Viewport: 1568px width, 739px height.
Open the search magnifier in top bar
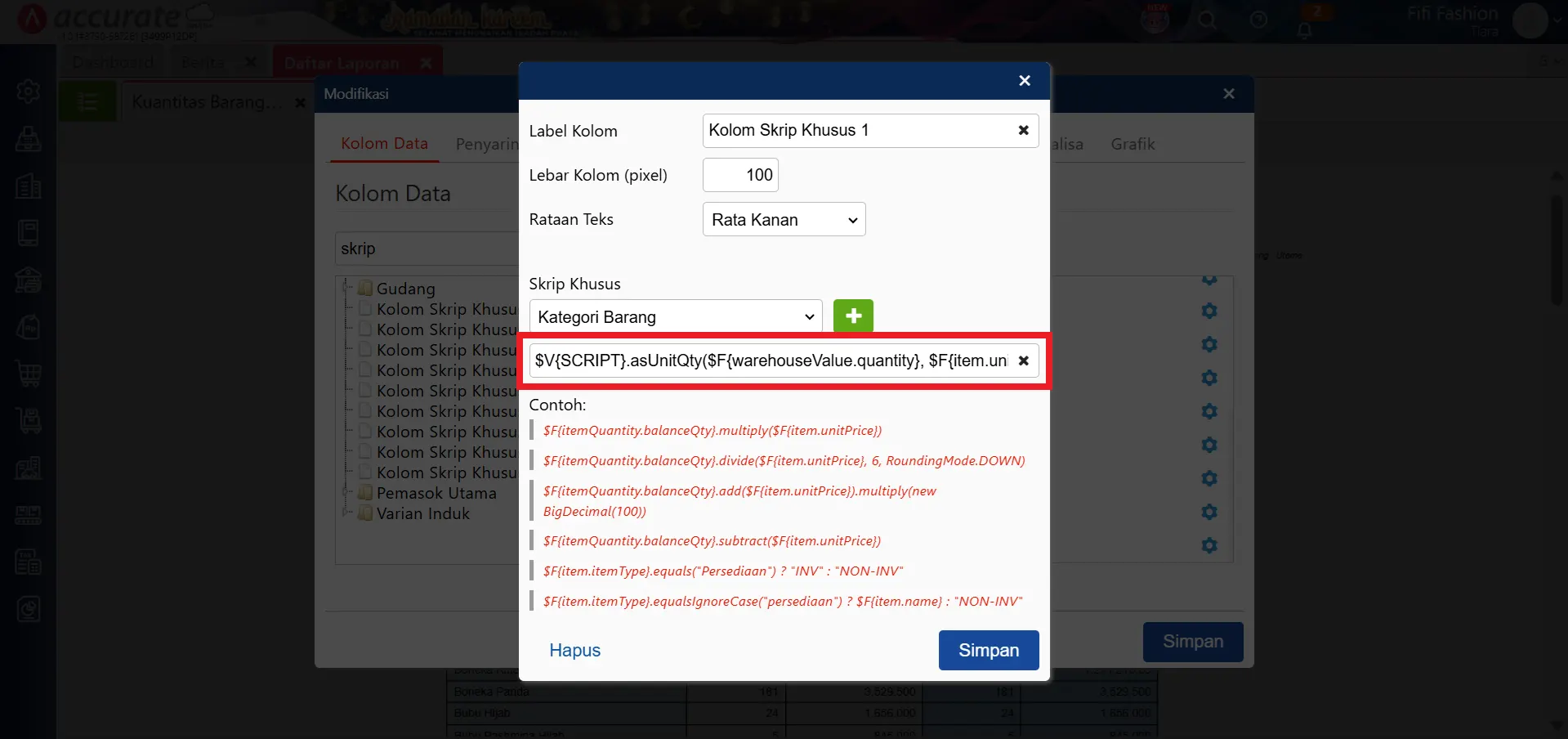[1207, 20]
